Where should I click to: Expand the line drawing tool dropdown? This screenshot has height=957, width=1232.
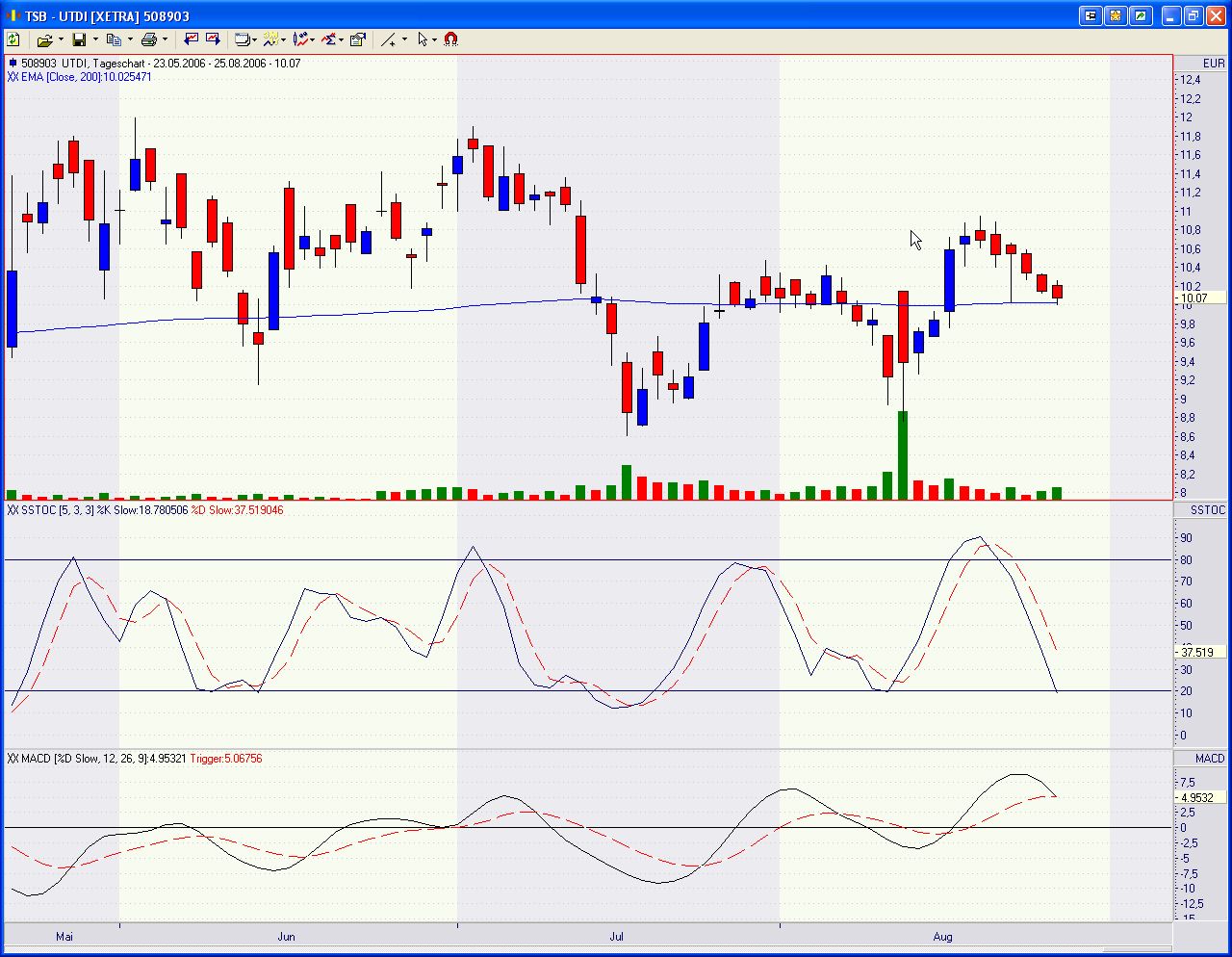(x=404, y=39)
